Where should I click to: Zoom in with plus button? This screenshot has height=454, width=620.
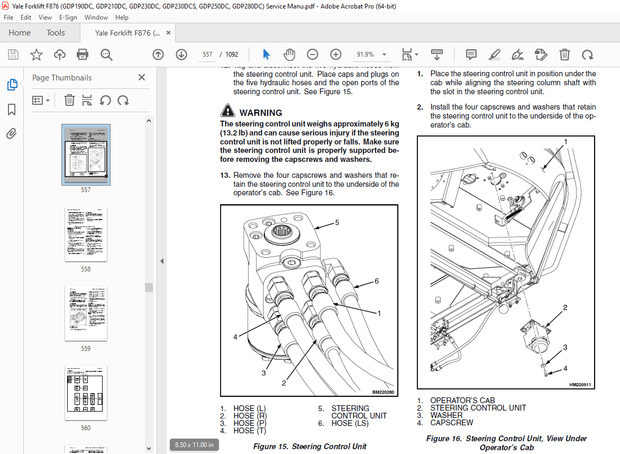tap(336, 55)
